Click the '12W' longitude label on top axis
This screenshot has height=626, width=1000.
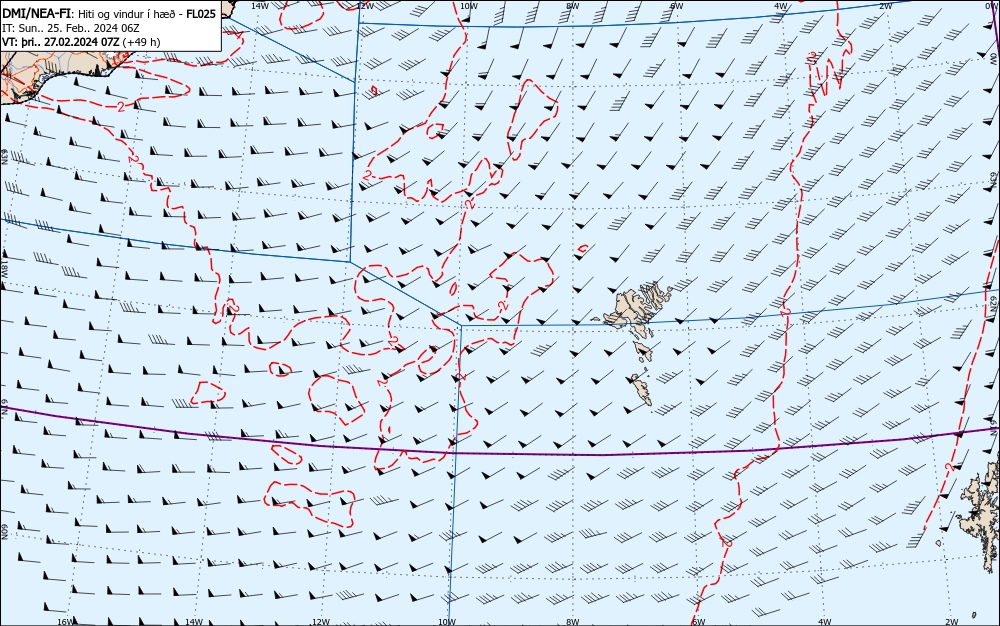click(x=365, y=5)
